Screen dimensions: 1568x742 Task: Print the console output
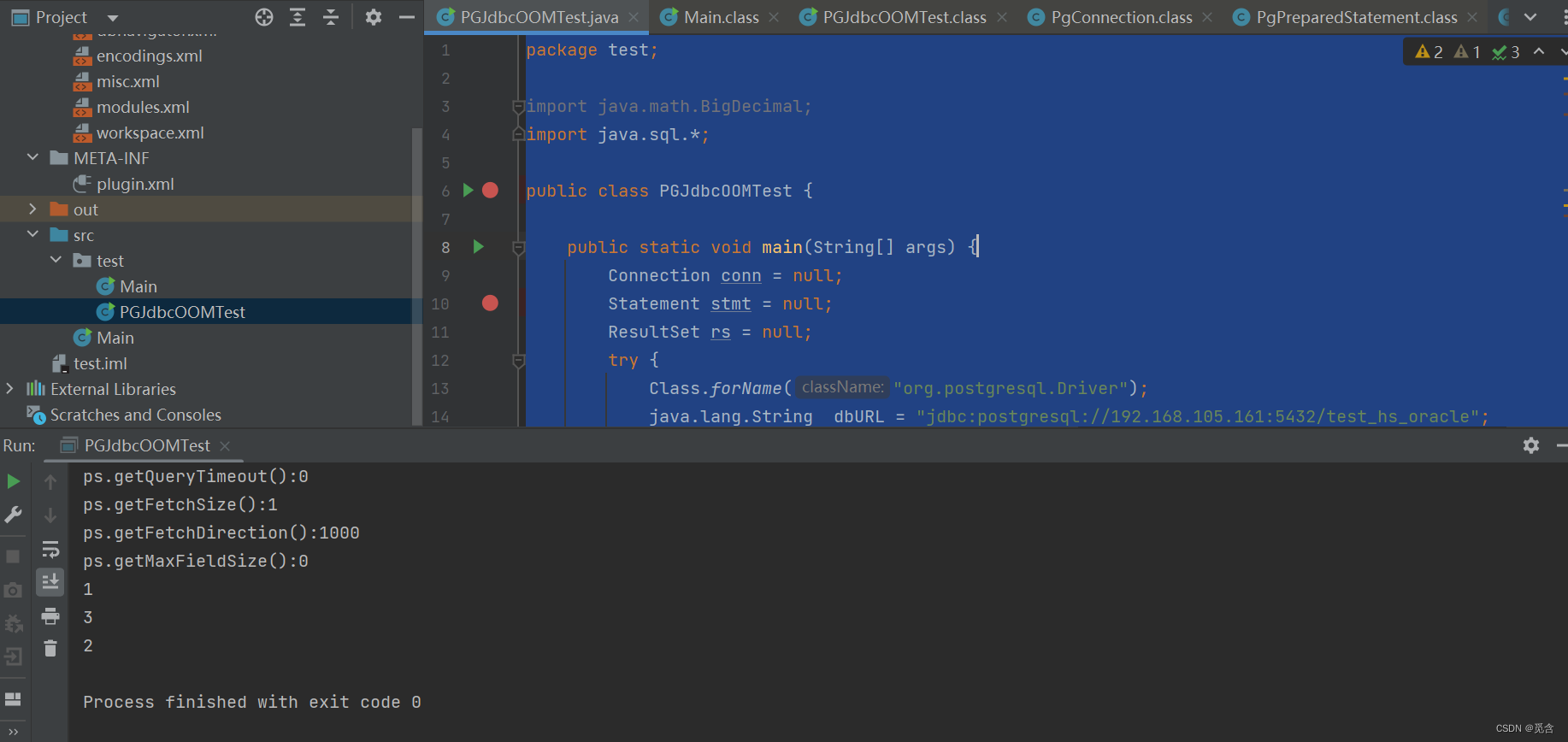(50, 615)
